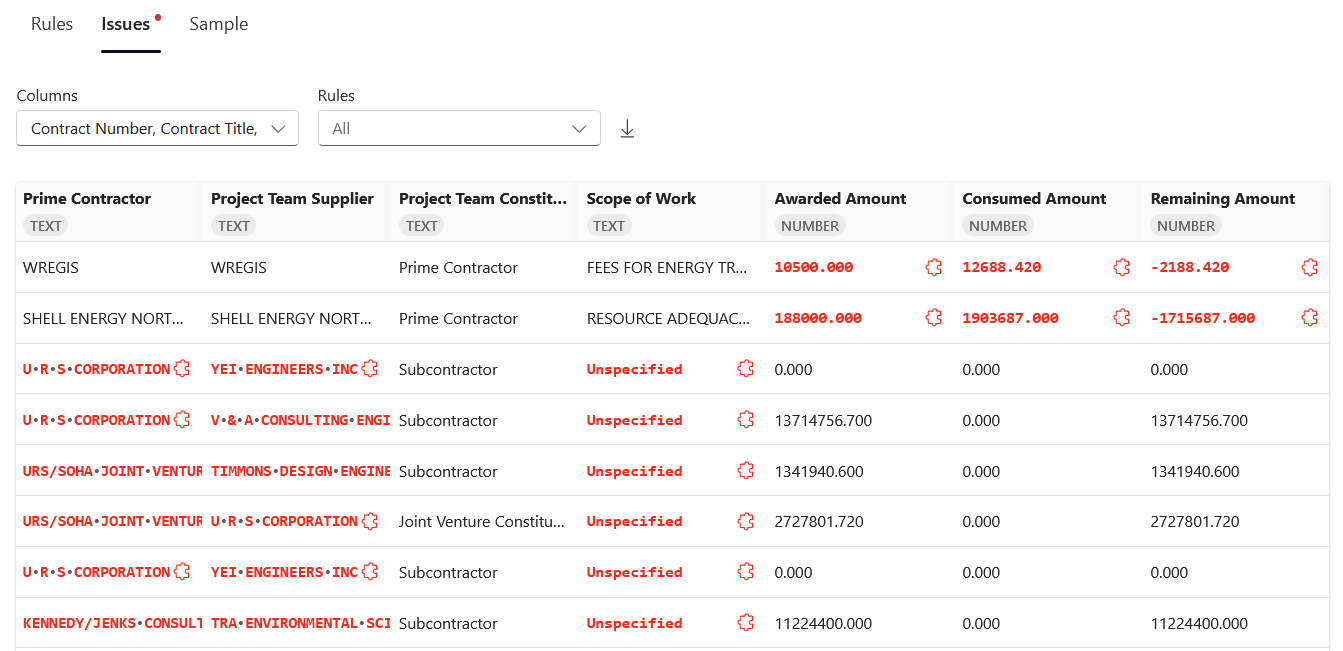
Task: Click the issue icon beside the first Unspecified scope
Action: pos(745,368)
